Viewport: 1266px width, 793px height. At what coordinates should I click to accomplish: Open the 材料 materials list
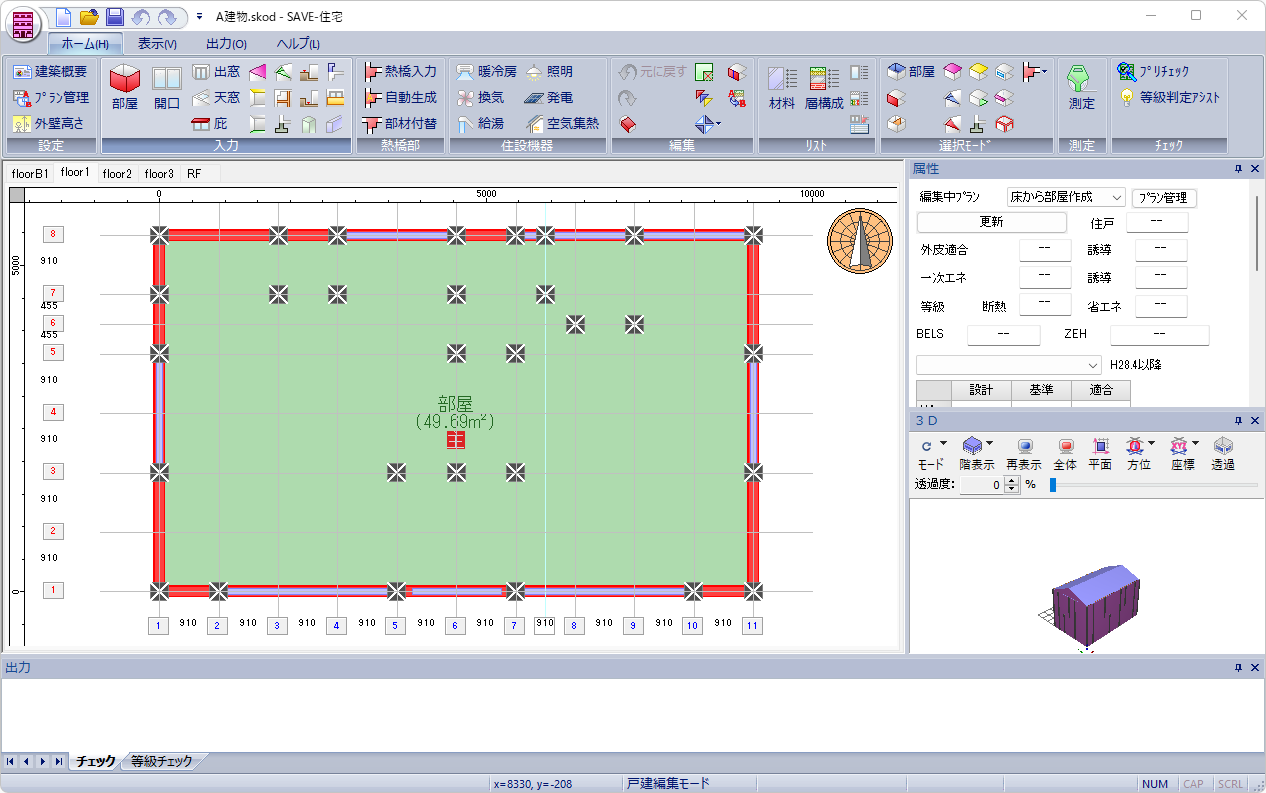[x=782, y=88]
